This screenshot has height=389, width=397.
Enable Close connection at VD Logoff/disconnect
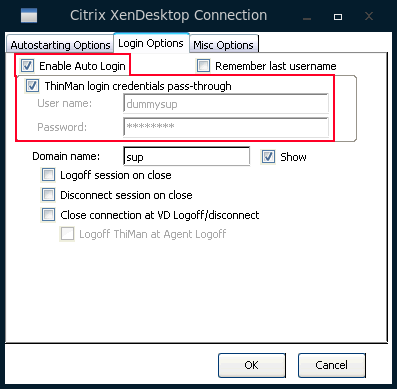[x=48, y=215]
